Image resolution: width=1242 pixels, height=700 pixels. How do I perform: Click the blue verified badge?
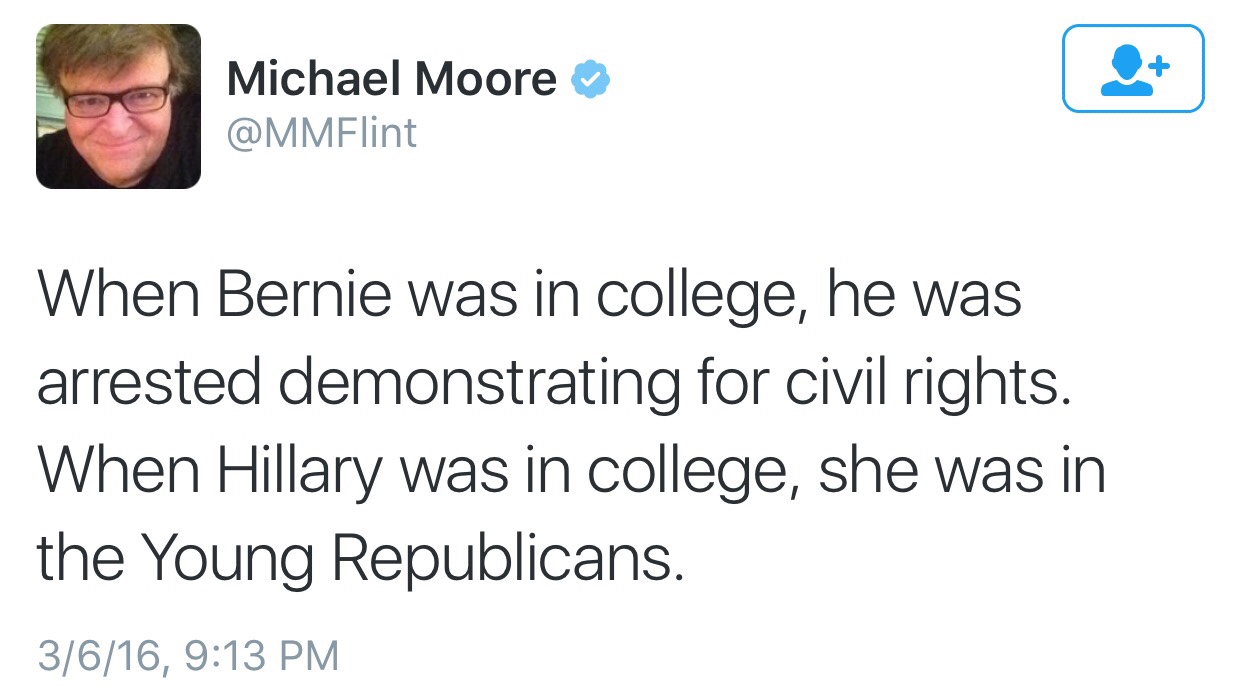click(x=590, y=79)
